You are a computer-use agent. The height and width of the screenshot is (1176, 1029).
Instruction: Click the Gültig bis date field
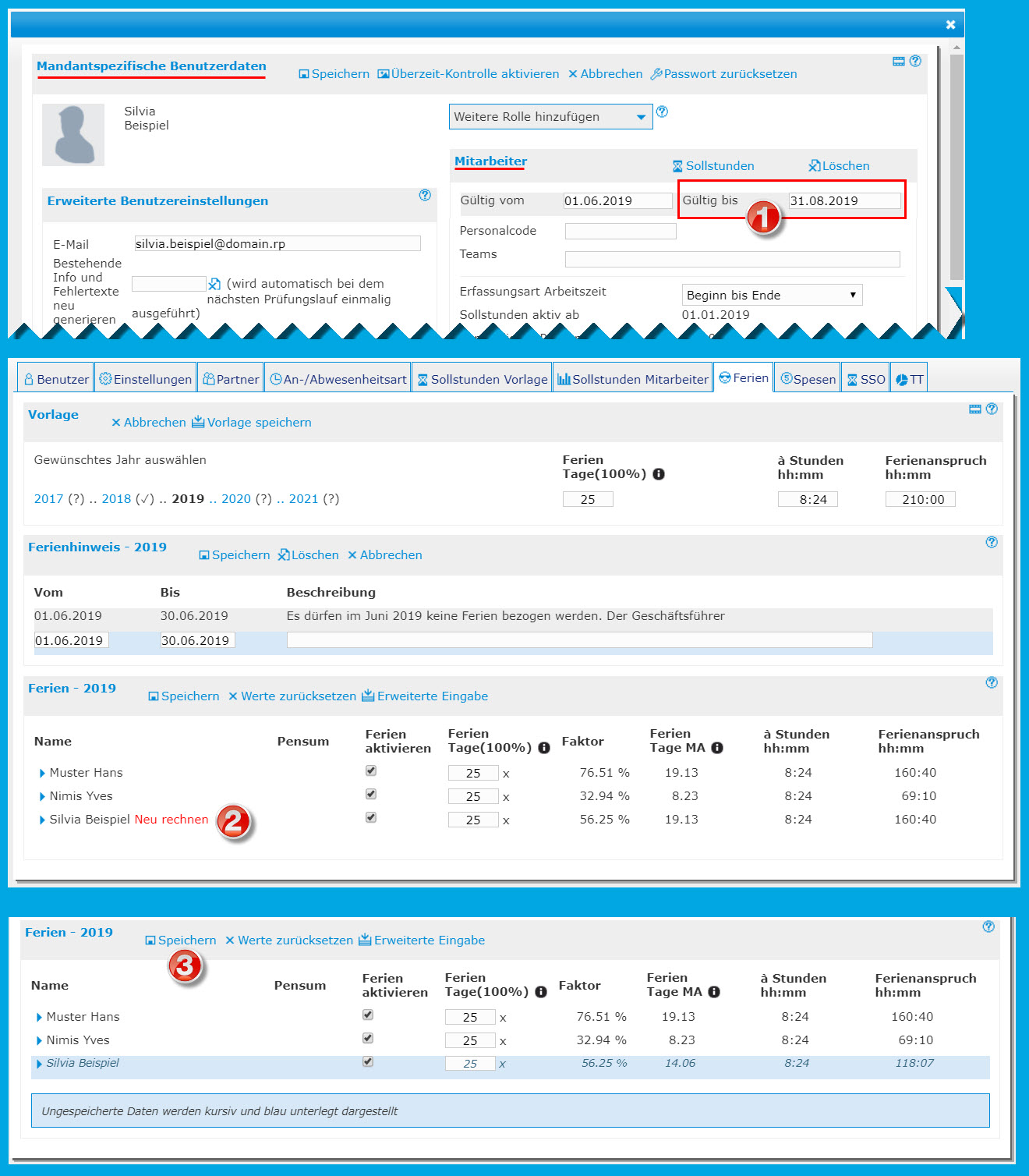[x=844, y=200]
